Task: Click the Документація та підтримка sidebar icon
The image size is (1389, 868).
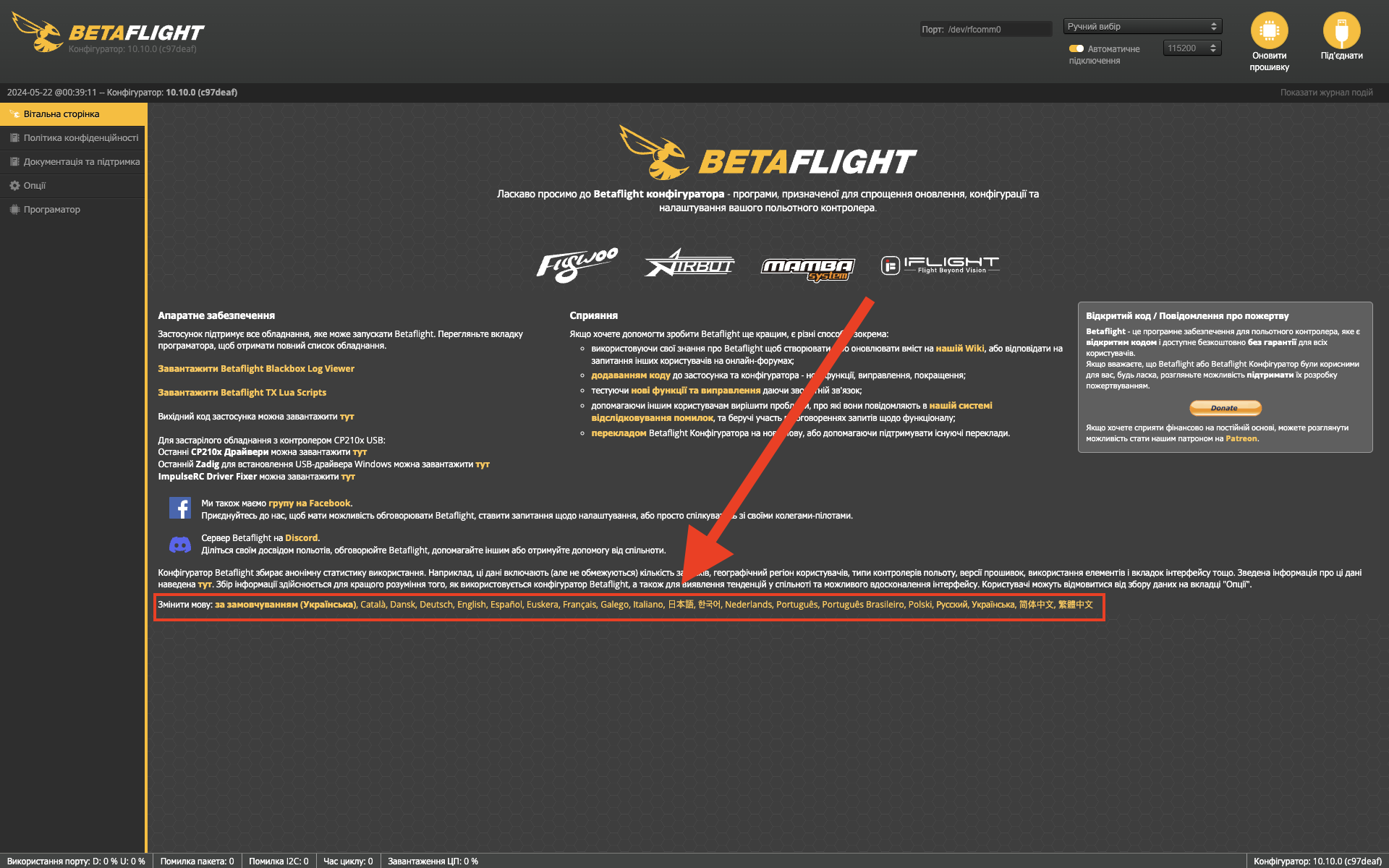Action: (x=14, y=162)
